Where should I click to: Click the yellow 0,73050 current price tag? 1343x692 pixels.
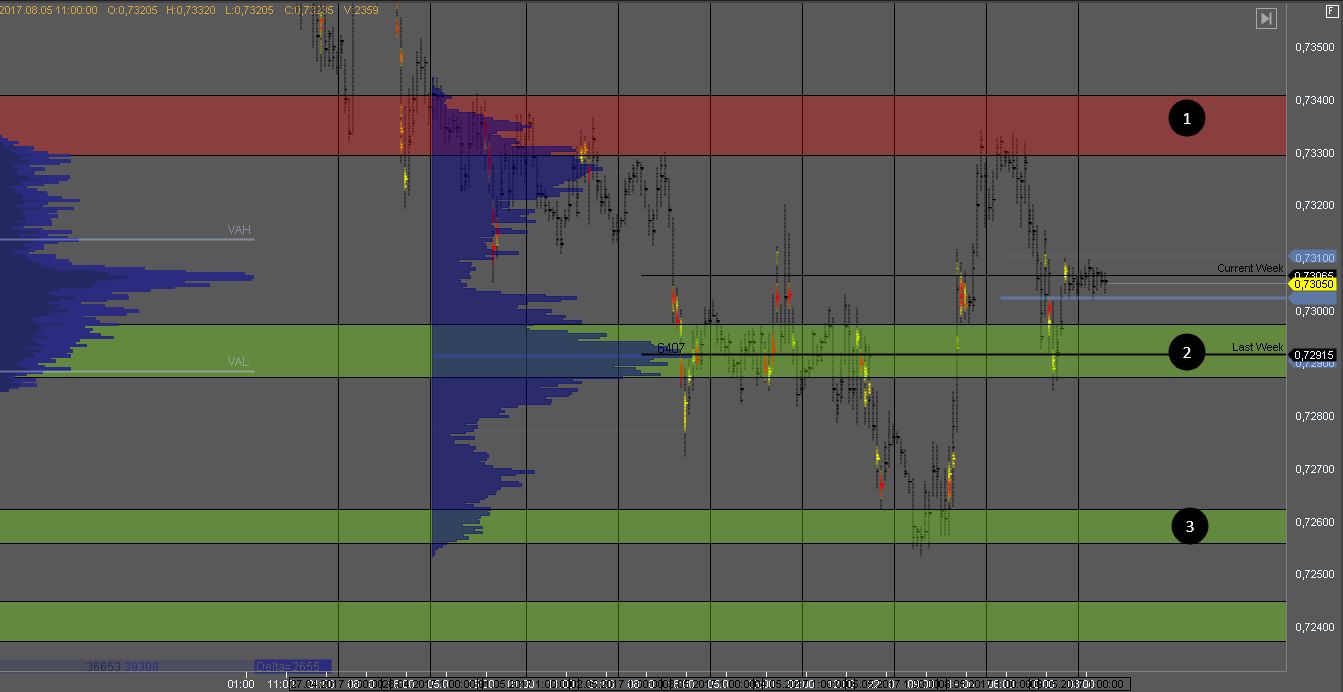1314,284
